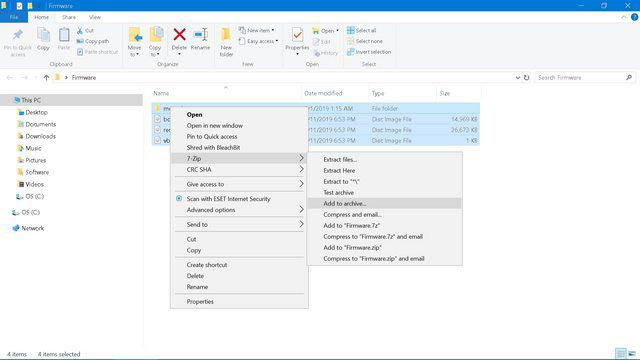
Task: Open the New item dropdown
Action: [256, 31]
